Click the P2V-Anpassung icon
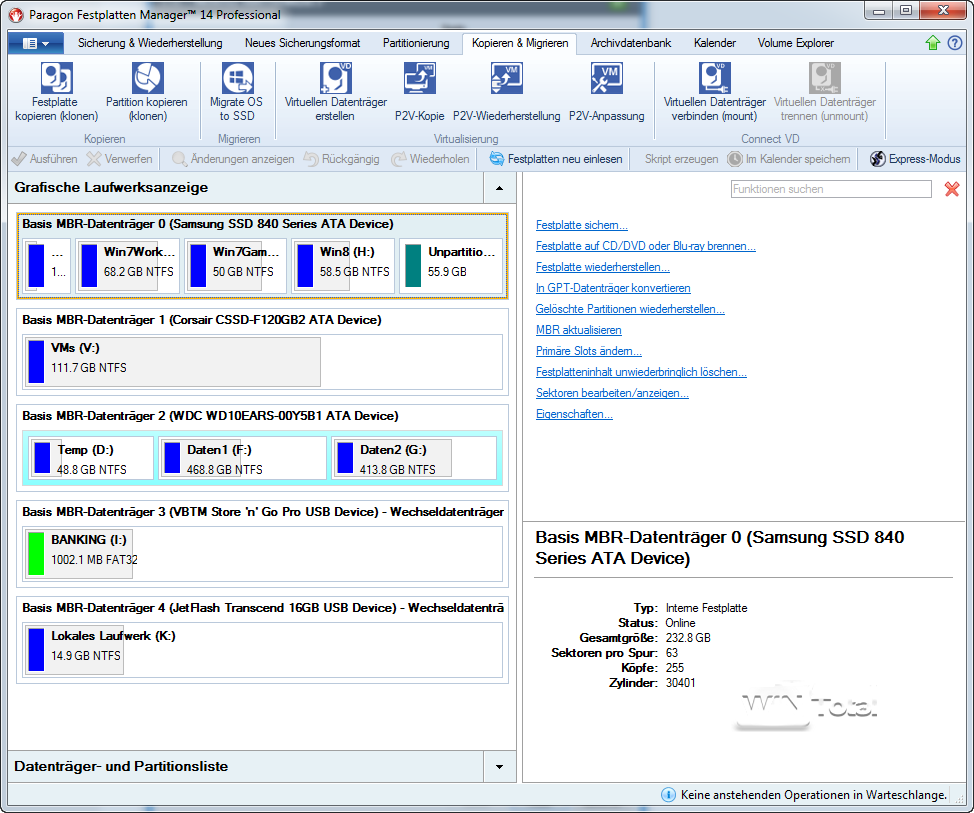Image resolution: width=974 pixels, height=813 pixels. click(606, 79)
